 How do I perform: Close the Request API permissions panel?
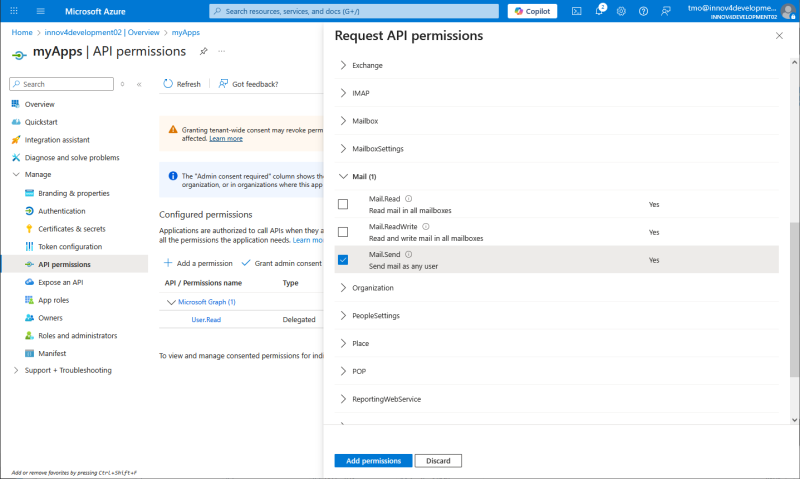pyautogui.click(x=779, y=36)
